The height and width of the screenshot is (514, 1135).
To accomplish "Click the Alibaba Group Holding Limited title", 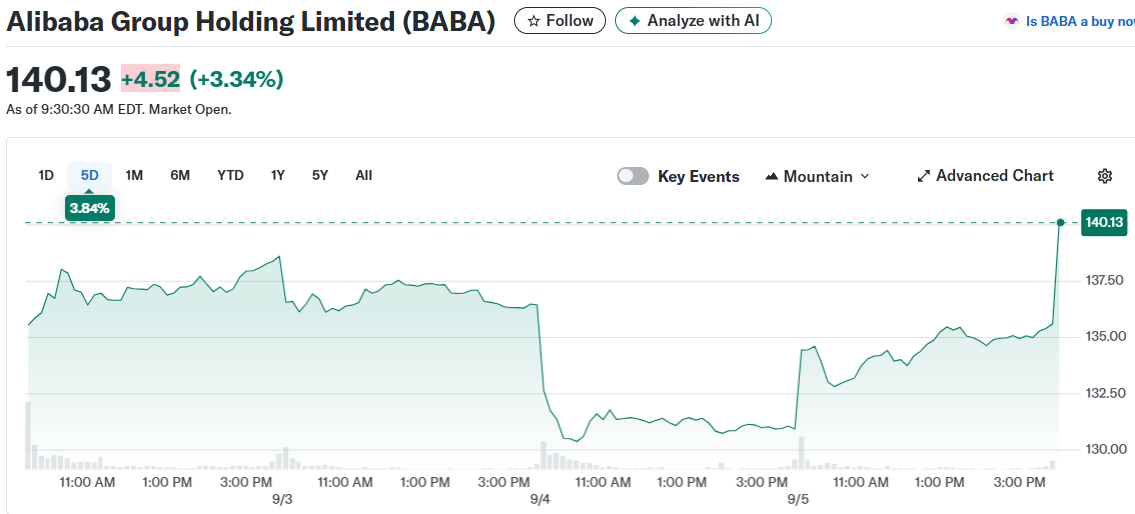I will pyautogui.click(x=250, y=22).
